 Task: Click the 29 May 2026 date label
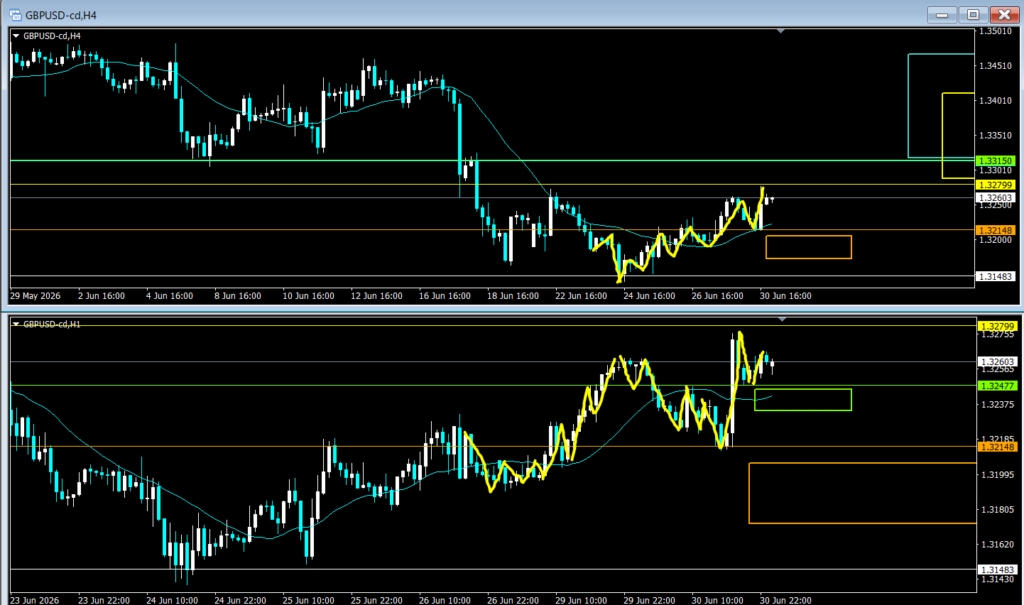click(35, 296)
